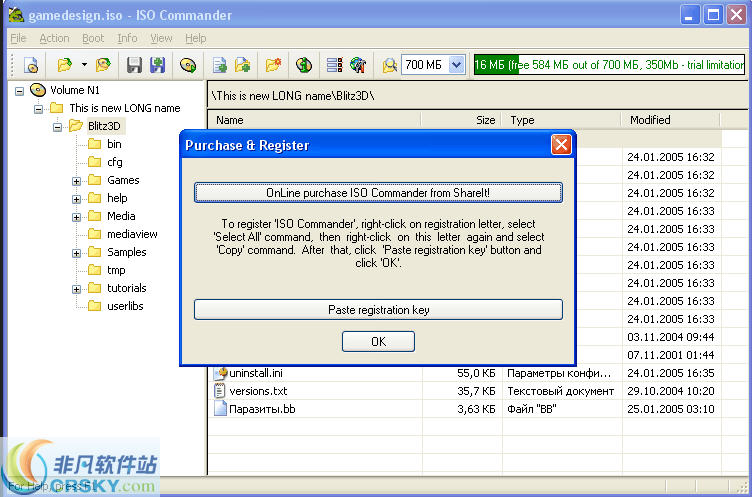Click the Open ISO file folder icon
Screen dimensions: 752x497
point(65,65)
